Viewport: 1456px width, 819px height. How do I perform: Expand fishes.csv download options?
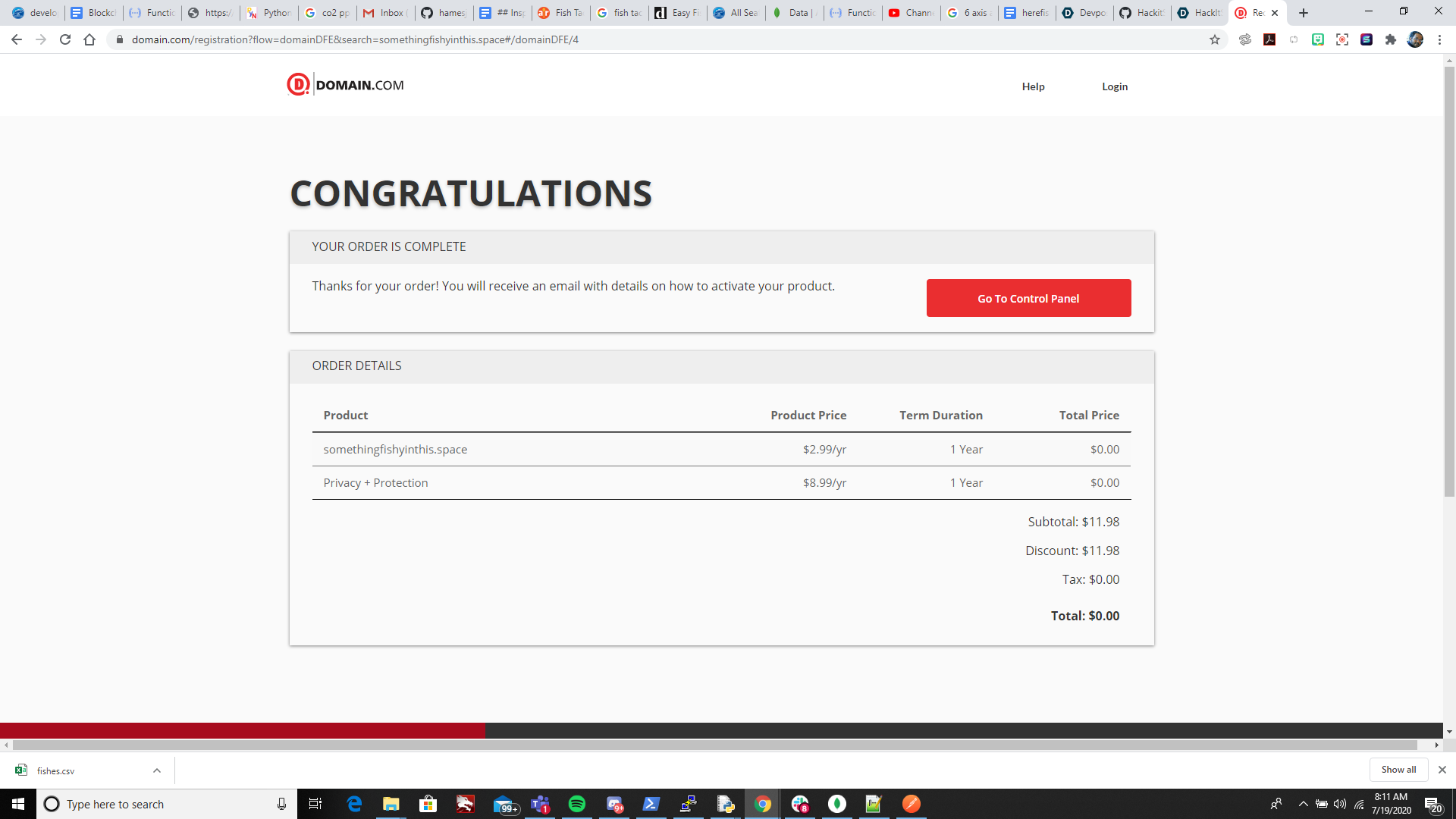click(x=157, y=770)
